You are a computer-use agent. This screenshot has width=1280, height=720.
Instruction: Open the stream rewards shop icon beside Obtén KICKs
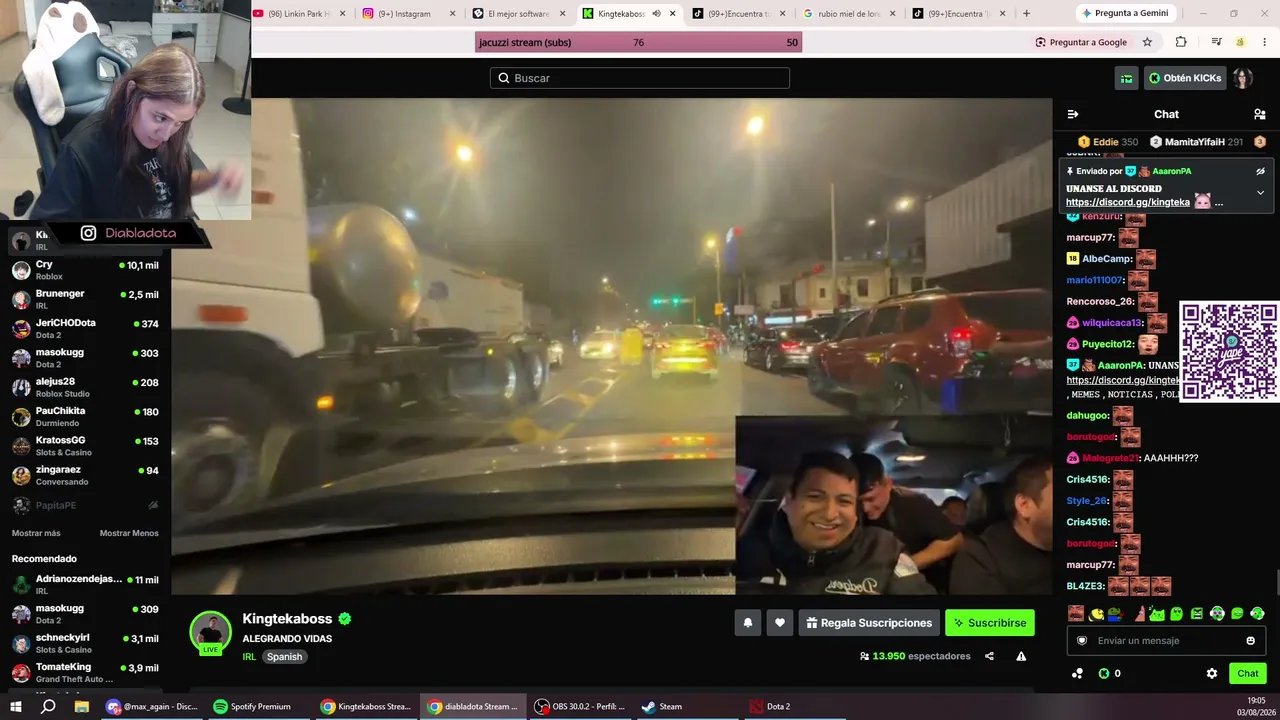tap(1127, 78)
